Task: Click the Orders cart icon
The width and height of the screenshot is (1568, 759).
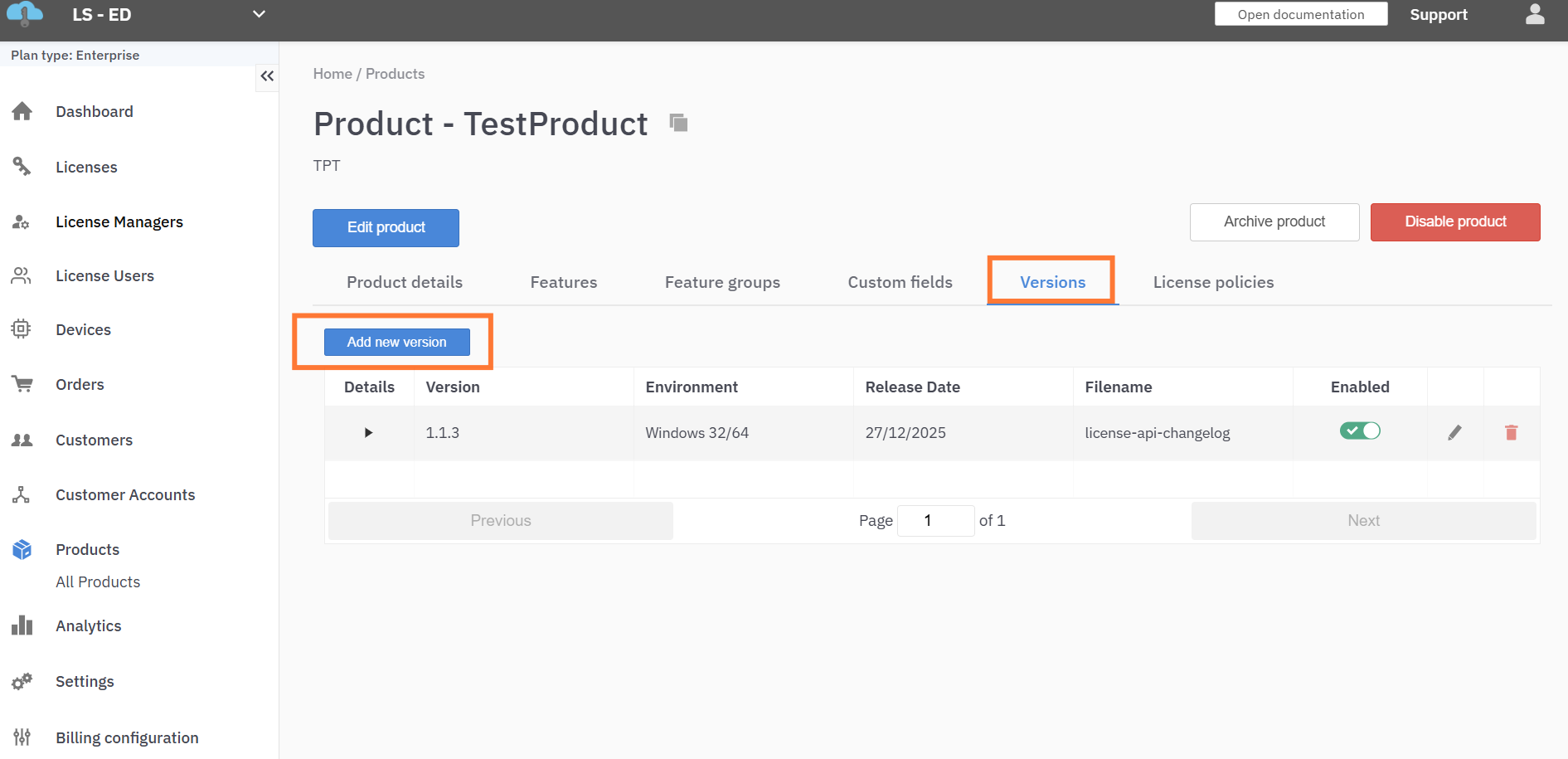Action: coord(22,384)
